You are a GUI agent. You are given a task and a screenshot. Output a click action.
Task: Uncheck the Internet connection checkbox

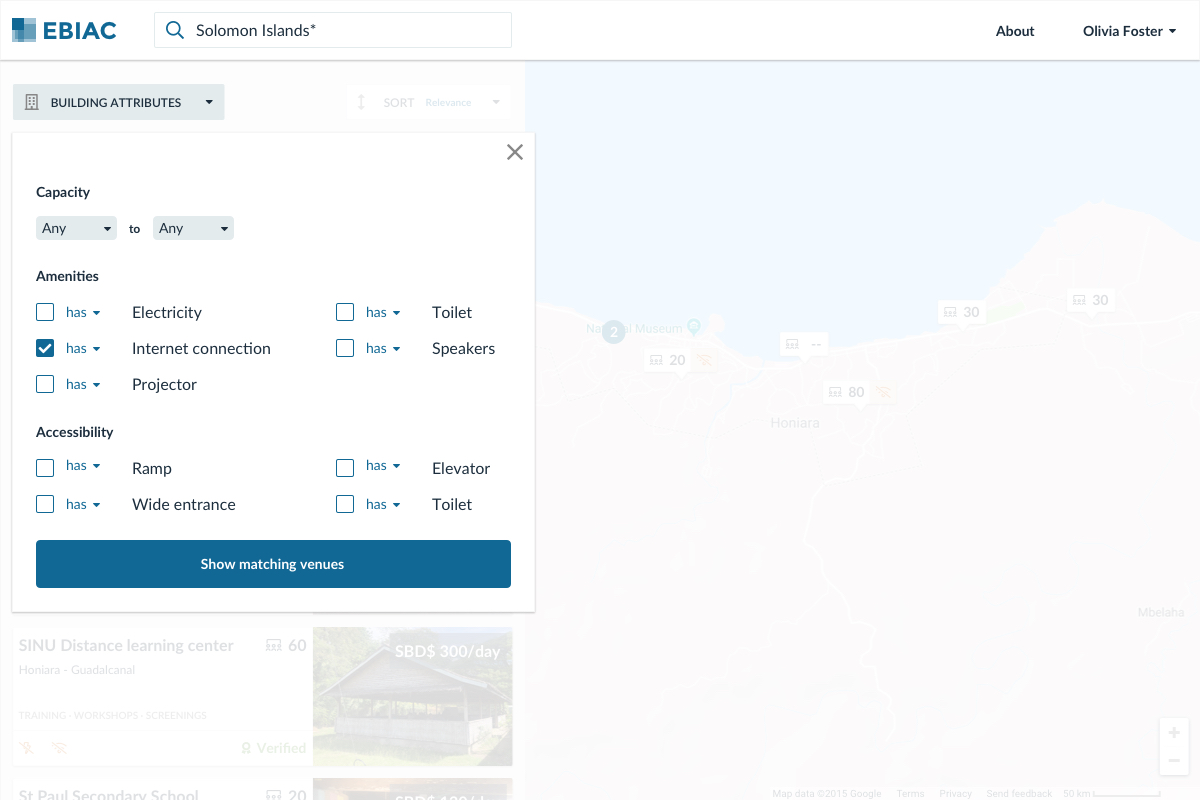(45, 348)
